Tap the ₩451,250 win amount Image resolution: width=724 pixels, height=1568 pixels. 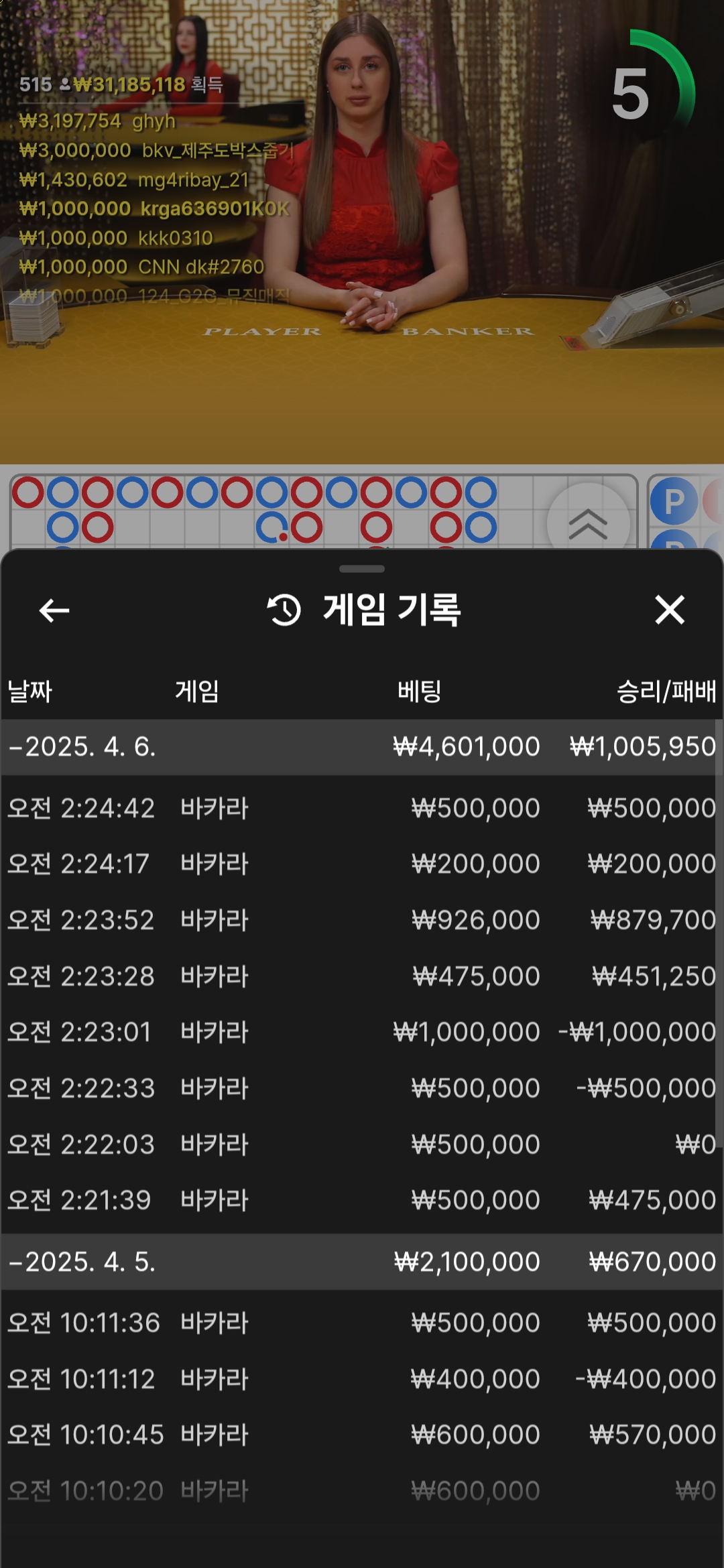click(654, 976)
